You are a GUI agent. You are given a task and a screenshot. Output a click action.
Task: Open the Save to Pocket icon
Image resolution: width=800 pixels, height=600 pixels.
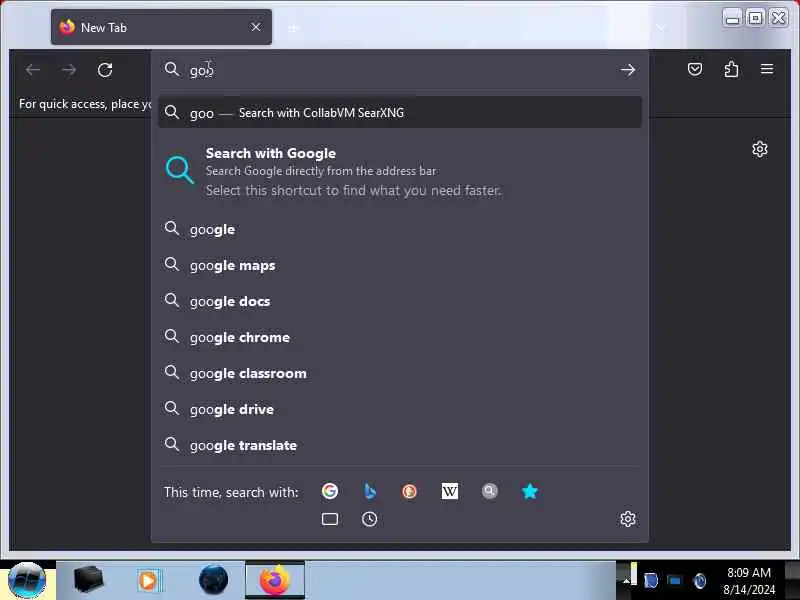[x=694, y=69]
